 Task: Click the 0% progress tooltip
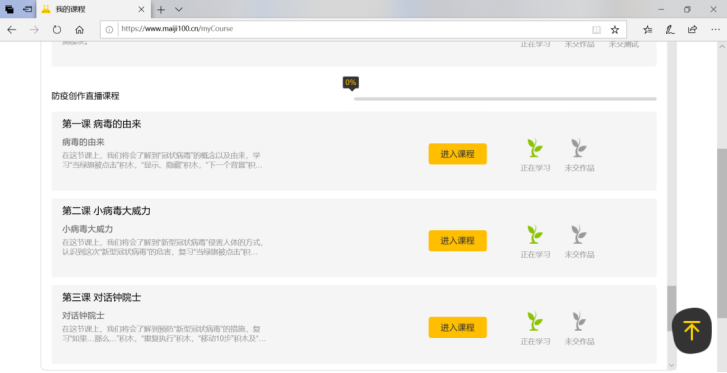351,83
